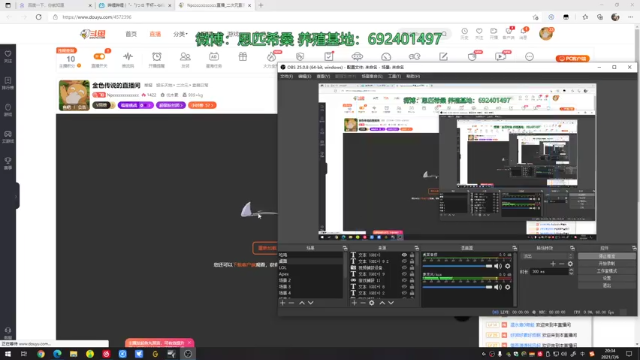Move the selected source up in the list
Image resolution: width=640 pixels, height=360 pixels.
click(x=382, y=303)
